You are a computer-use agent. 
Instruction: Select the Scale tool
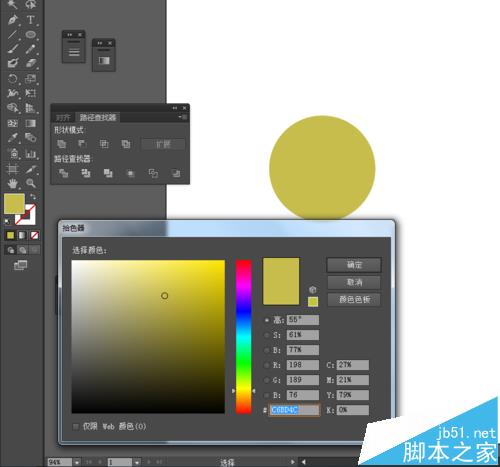(31, 79)
